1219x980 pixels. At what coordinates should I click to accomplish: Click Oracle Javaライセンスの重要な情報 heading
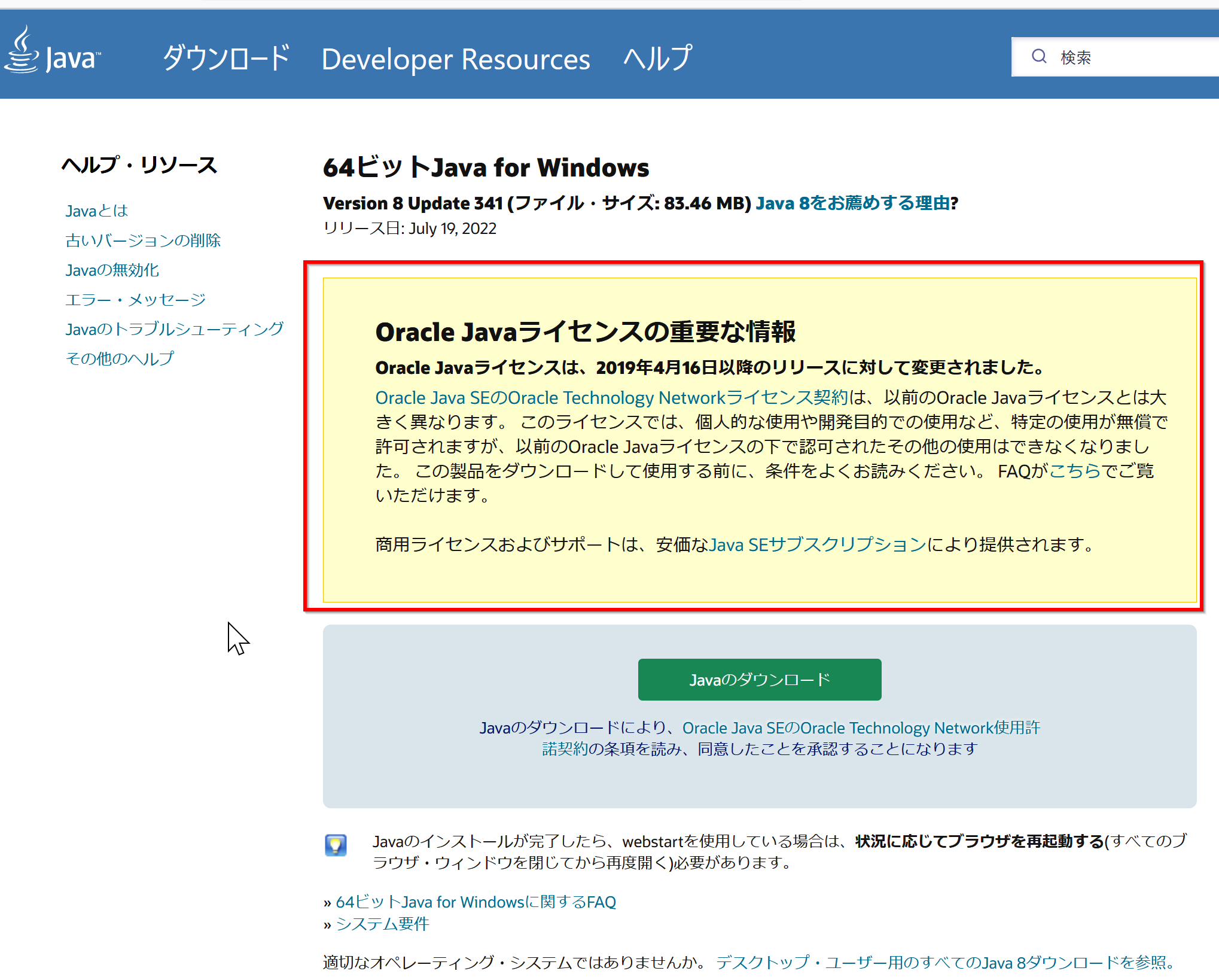(586, 331)
